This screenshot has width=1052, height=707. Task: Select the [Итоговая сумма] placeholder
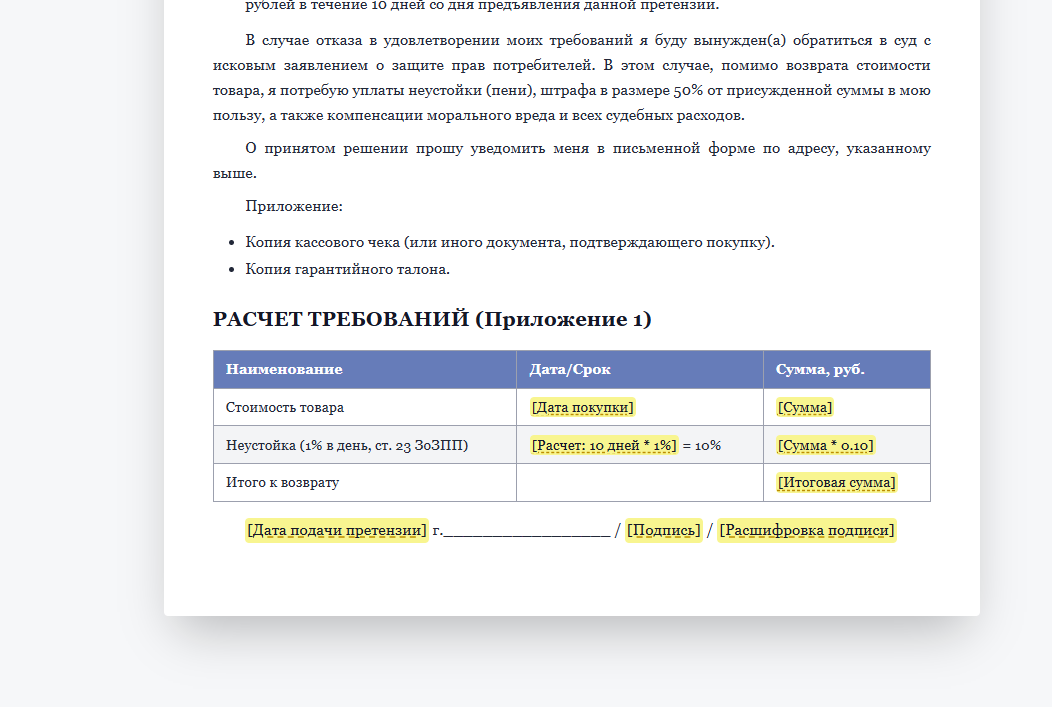[836, 482]
